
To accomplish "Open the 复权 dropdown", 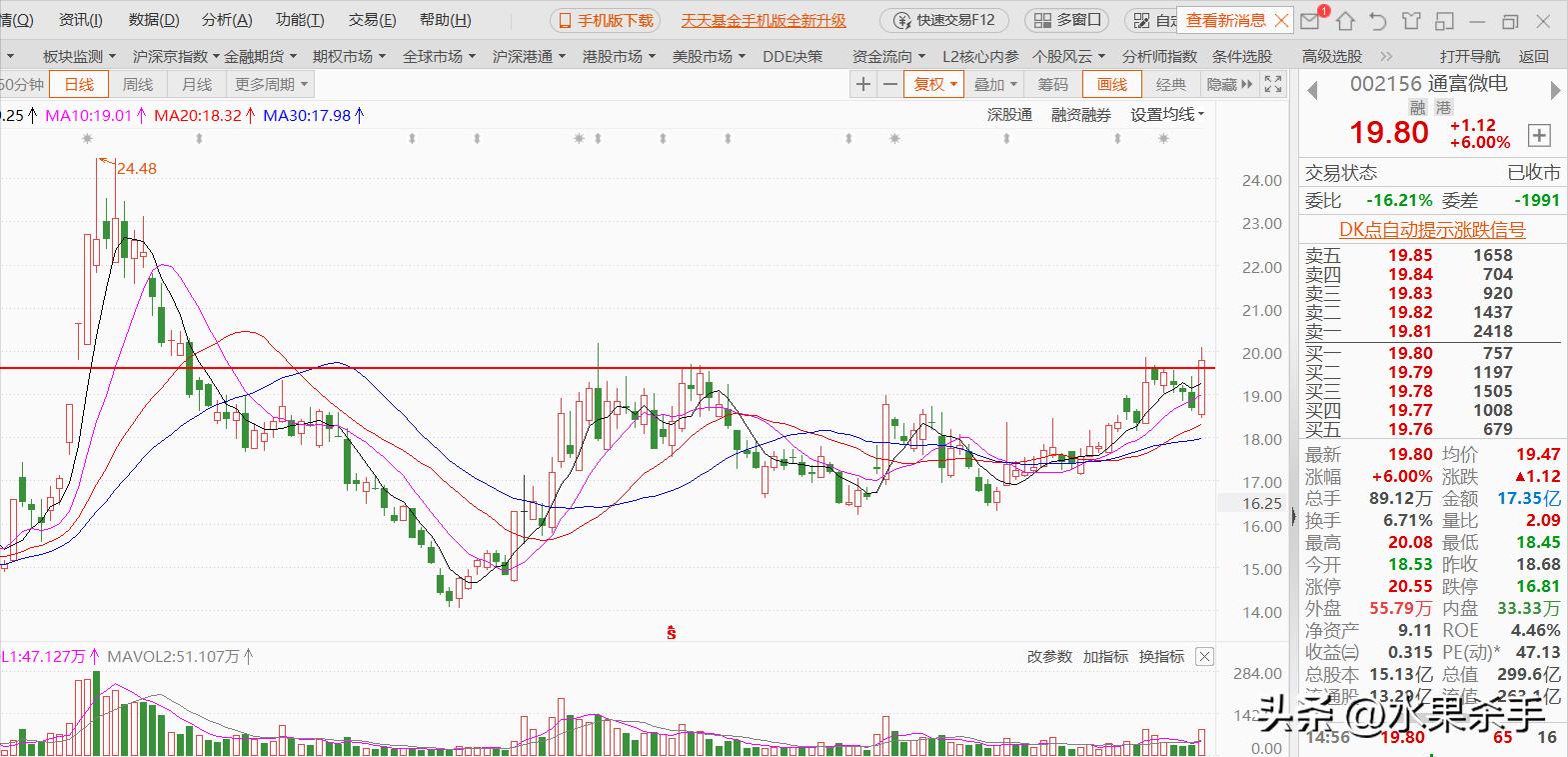I will coord(935,85).
